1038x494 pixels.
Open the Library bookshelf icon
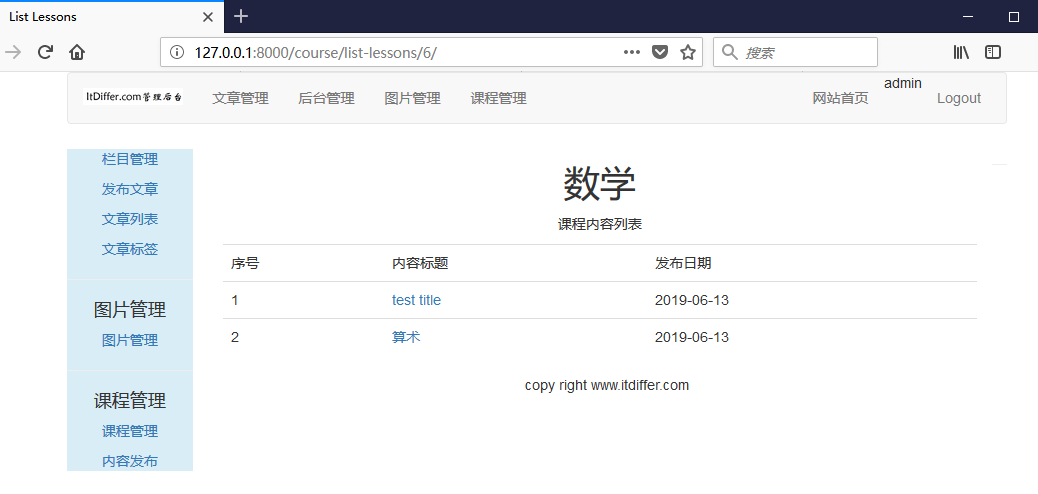click(961, 52)
